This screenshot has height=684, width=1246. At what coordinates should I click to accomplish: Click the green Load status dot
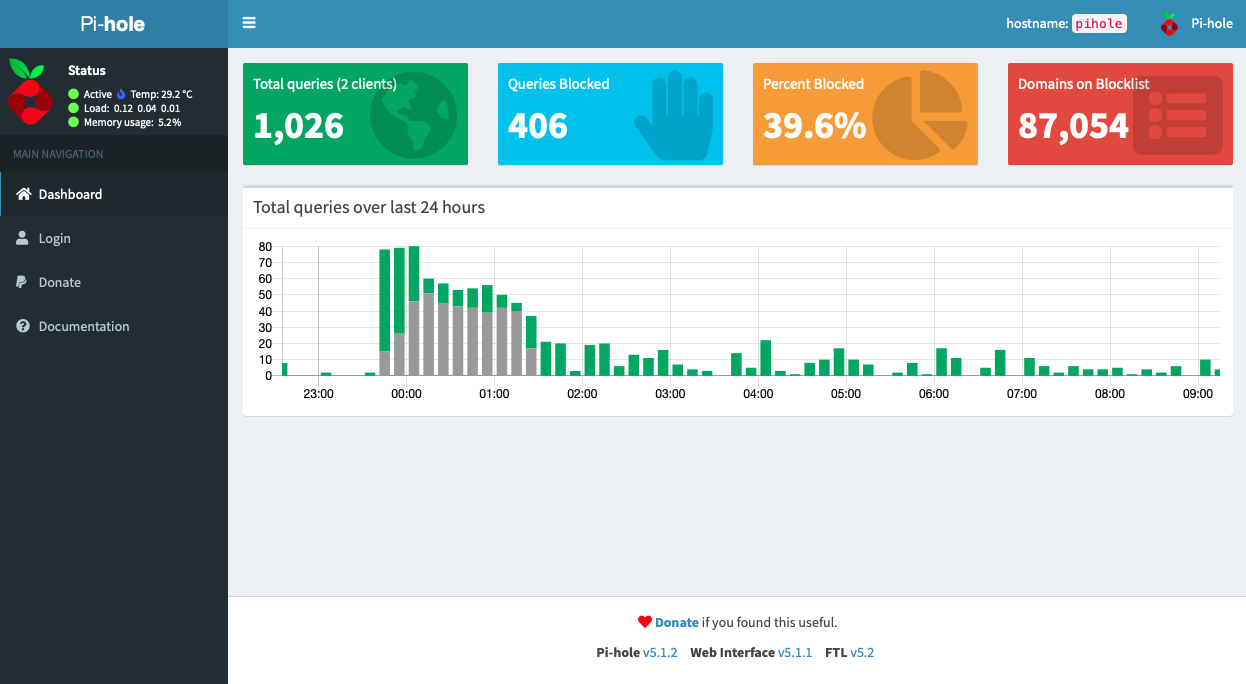tap(73, 108)
